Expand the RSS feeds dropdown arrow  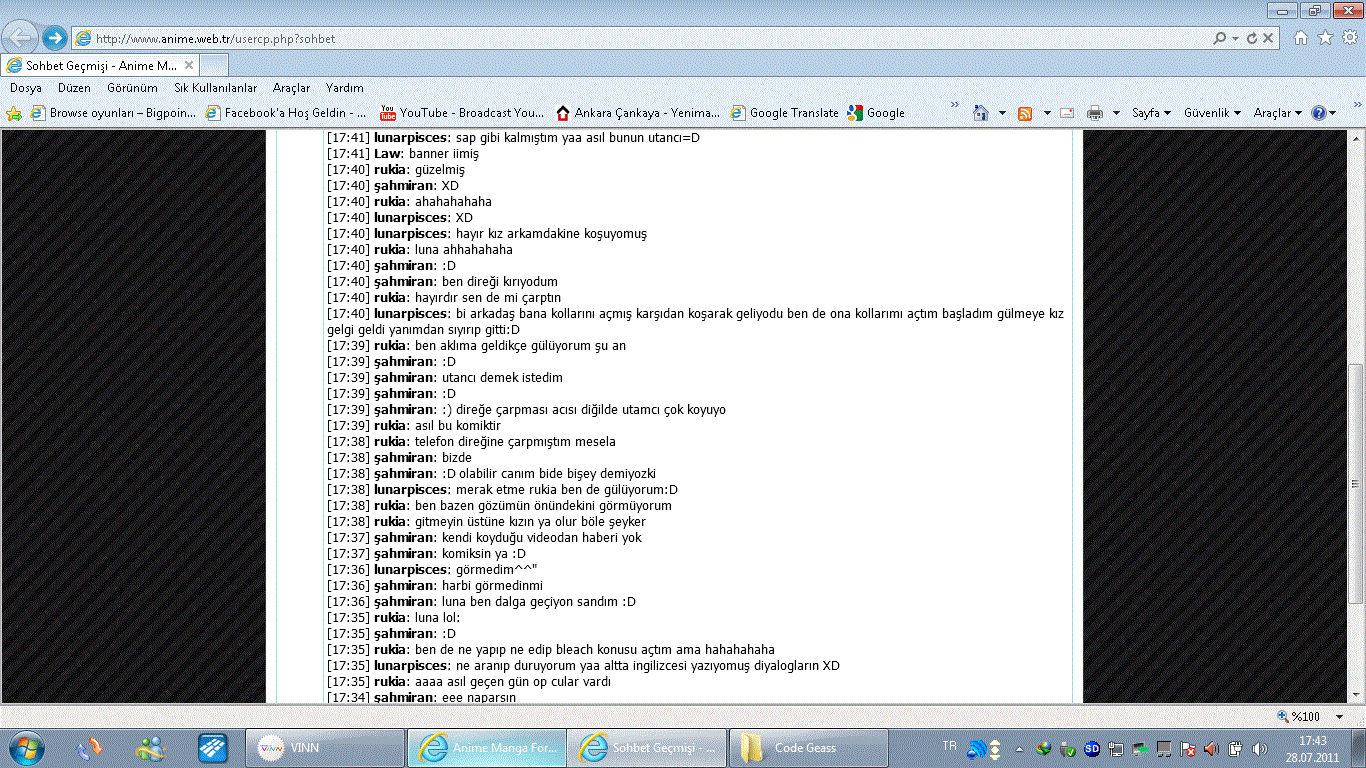pyautogui.click(x=1047, y=113)
